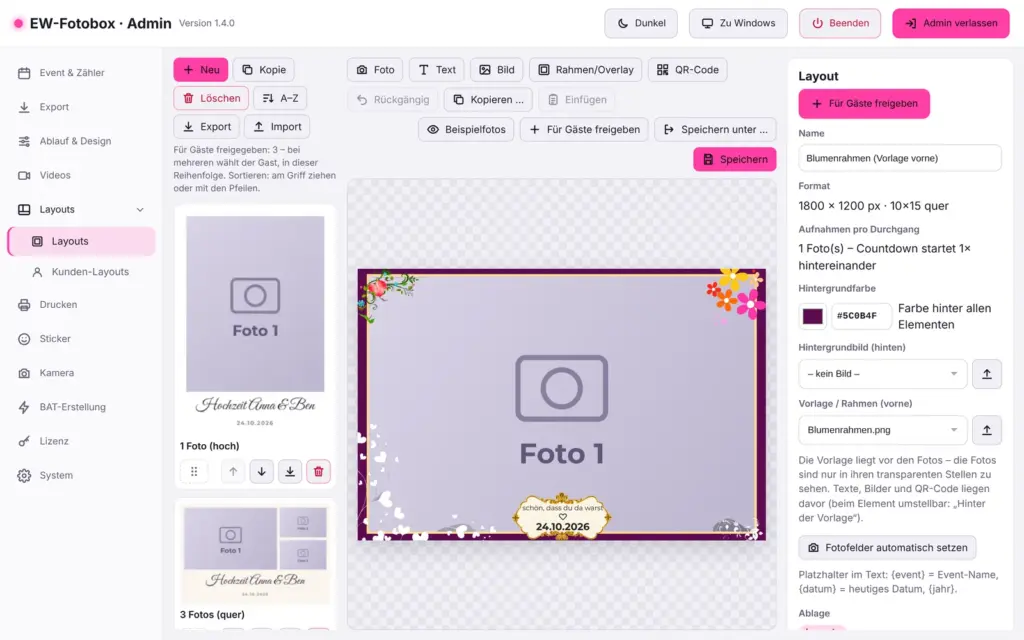
Task: Click the Ablauf & Design sliders icon
Action: coord(24,141)
